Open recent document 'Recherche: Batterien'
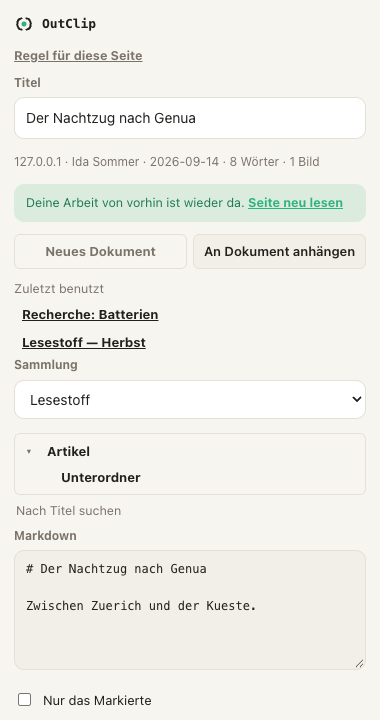Image resolution: width=380 pixels, height=720 pixels. pos(90,315)
